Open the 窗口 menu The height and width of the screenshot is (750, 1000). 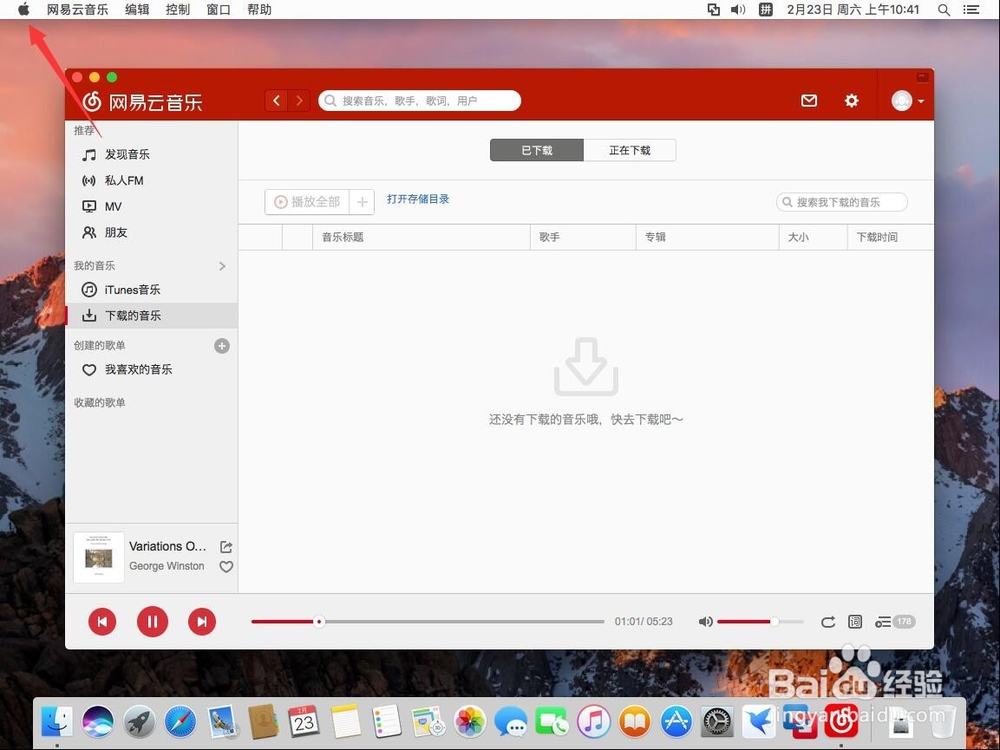219,10
